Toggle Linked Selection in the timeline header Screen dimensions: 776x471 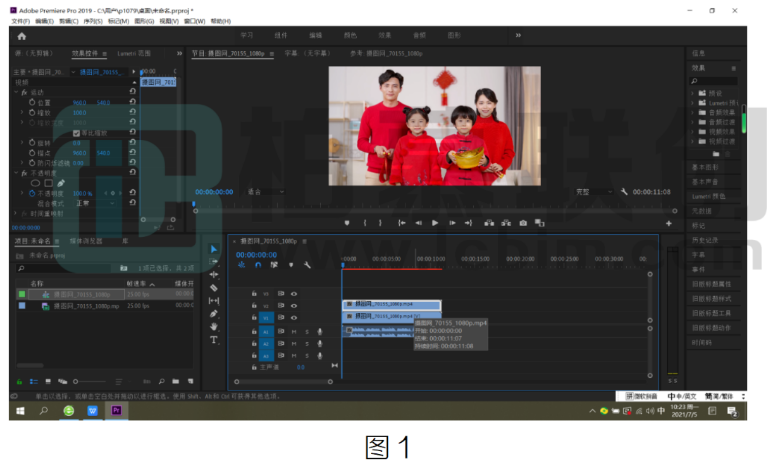[274, 265]
